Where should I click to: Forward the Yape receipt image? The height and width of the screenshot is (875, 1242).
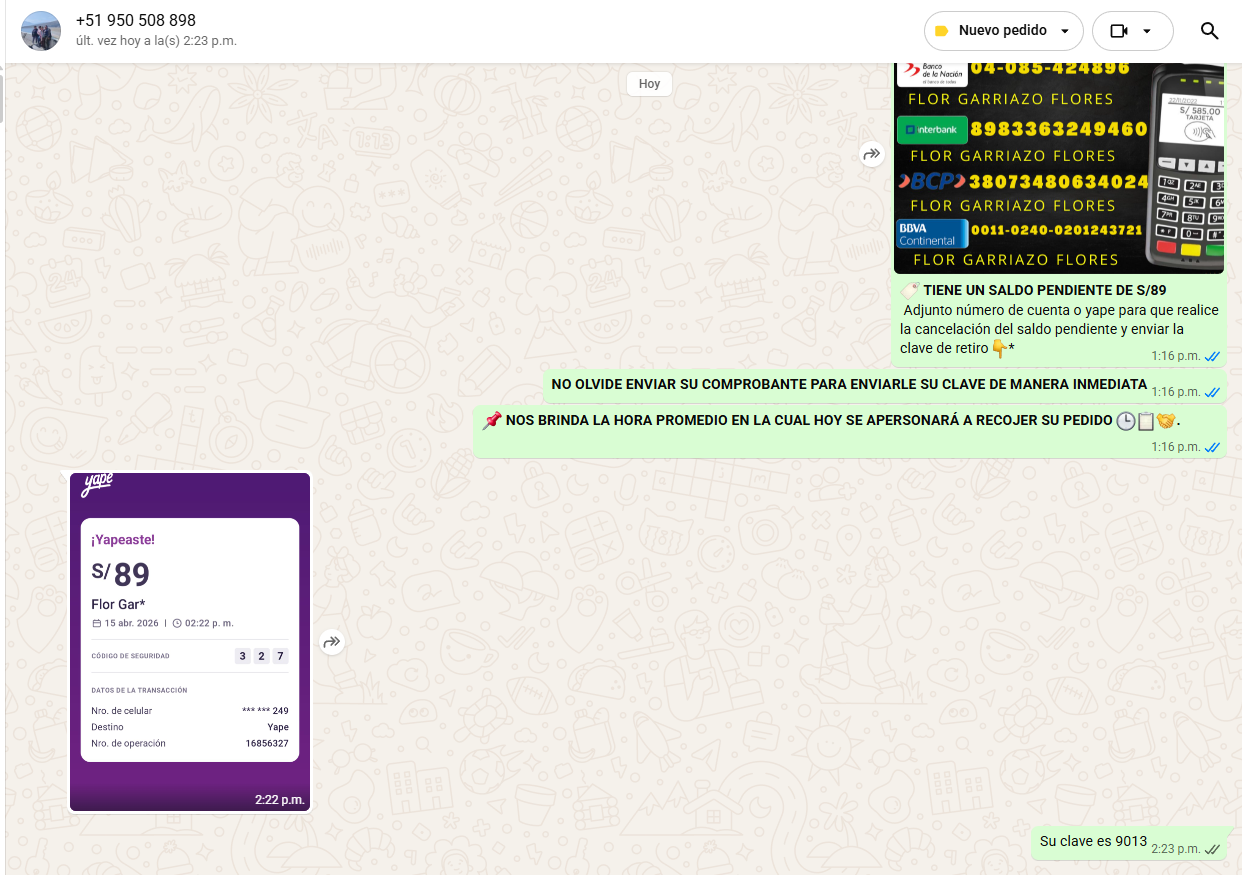(x=332, y=642)
